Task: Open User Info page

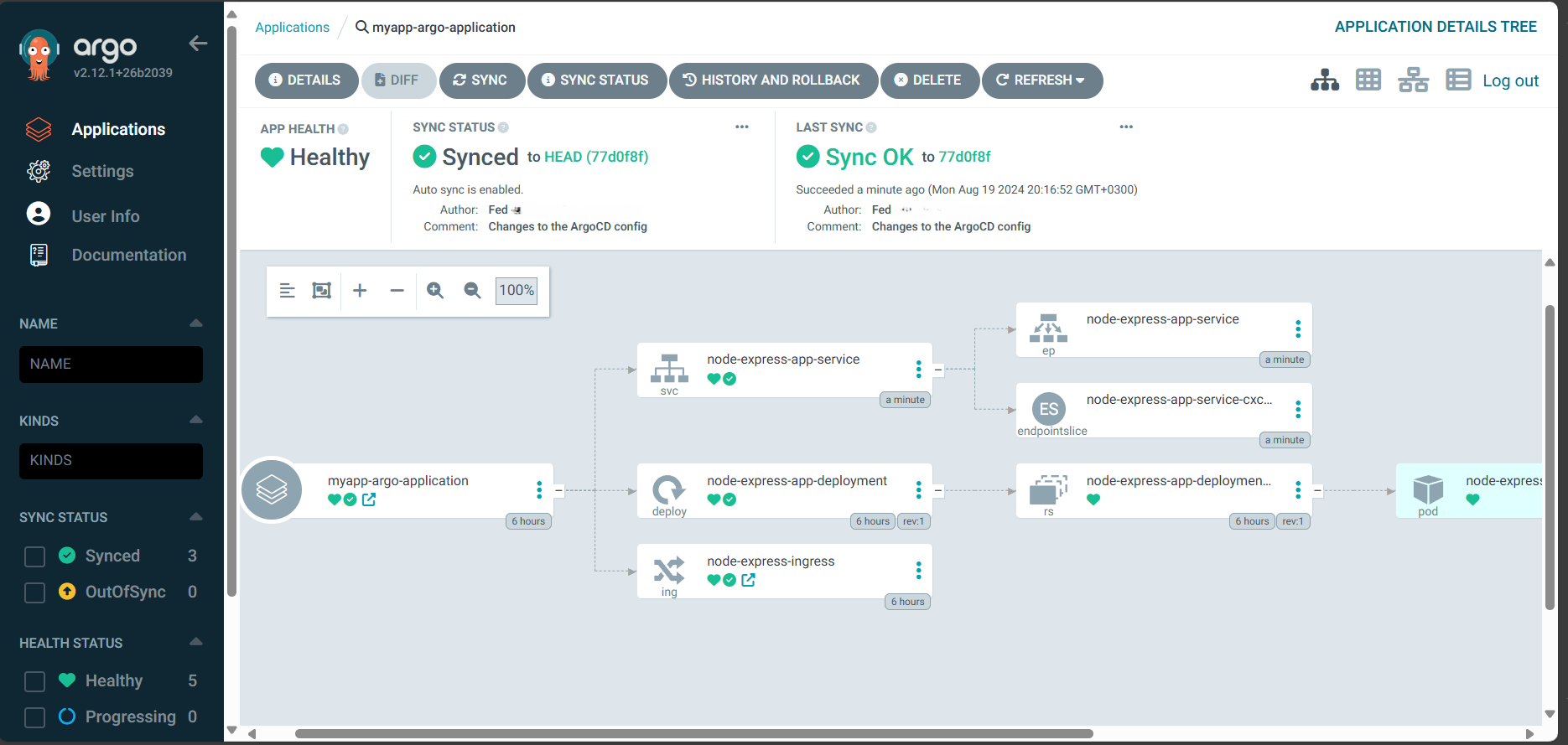Action: pyautogui.click(x=106, y=216)
